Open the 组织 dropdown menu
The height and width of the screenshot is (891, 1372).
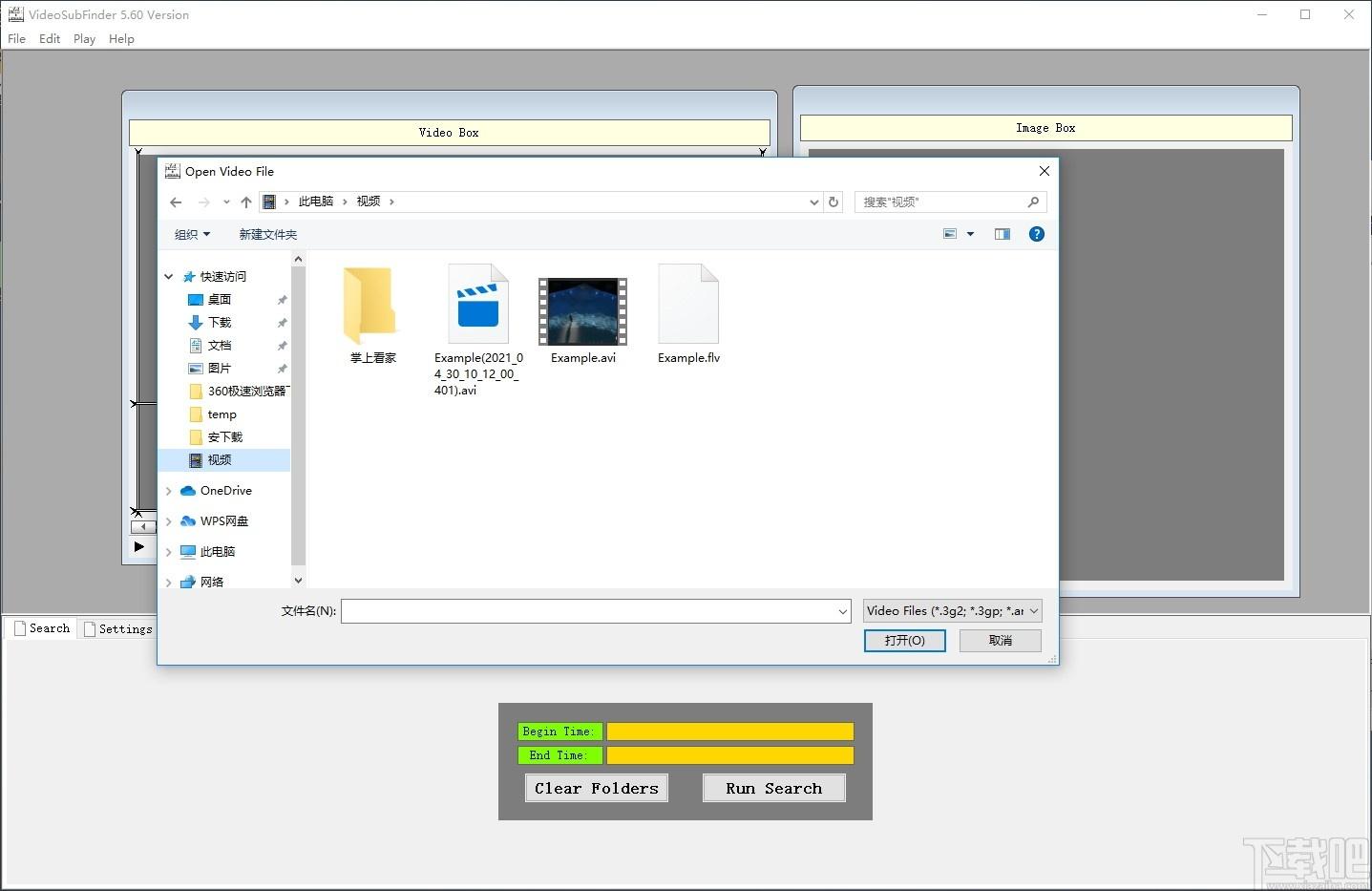(192, 234)
